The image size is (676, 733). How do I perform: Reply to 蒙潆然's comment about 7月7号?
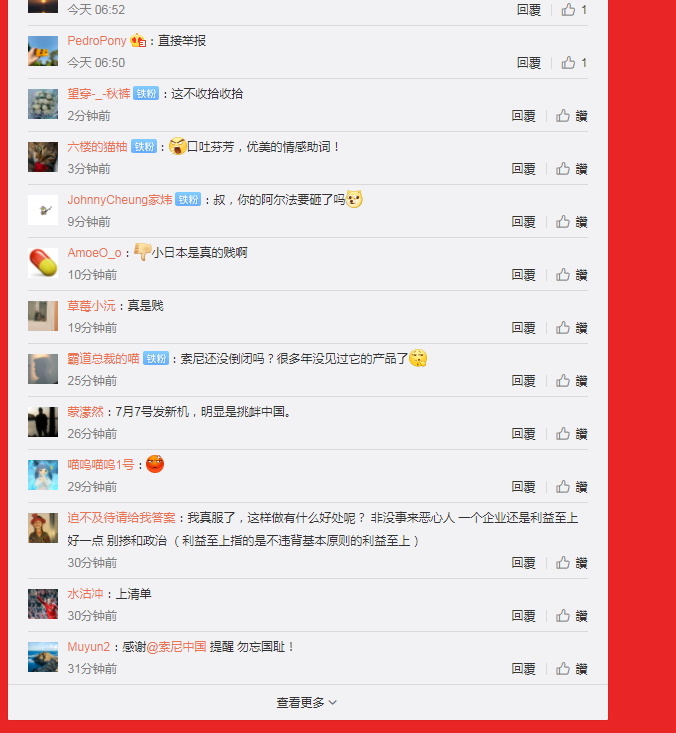pyautogui.click(x=523, y=433)
